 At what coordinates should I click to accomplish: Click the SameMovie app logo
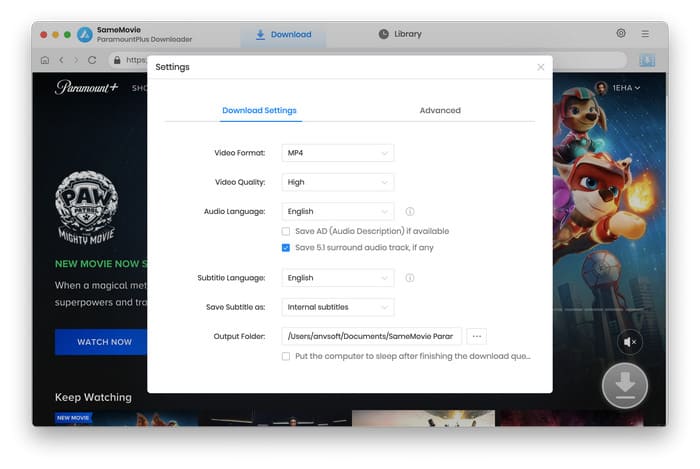tap(85, 34)
